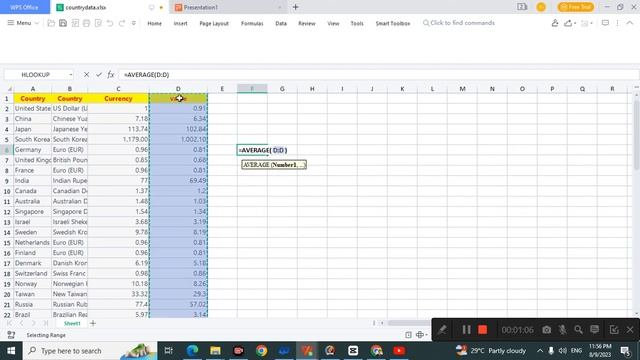This screenshot has width=640, height=360.
Task: Click the Open folder icon in quick toolbar
Action: point(51,23)
